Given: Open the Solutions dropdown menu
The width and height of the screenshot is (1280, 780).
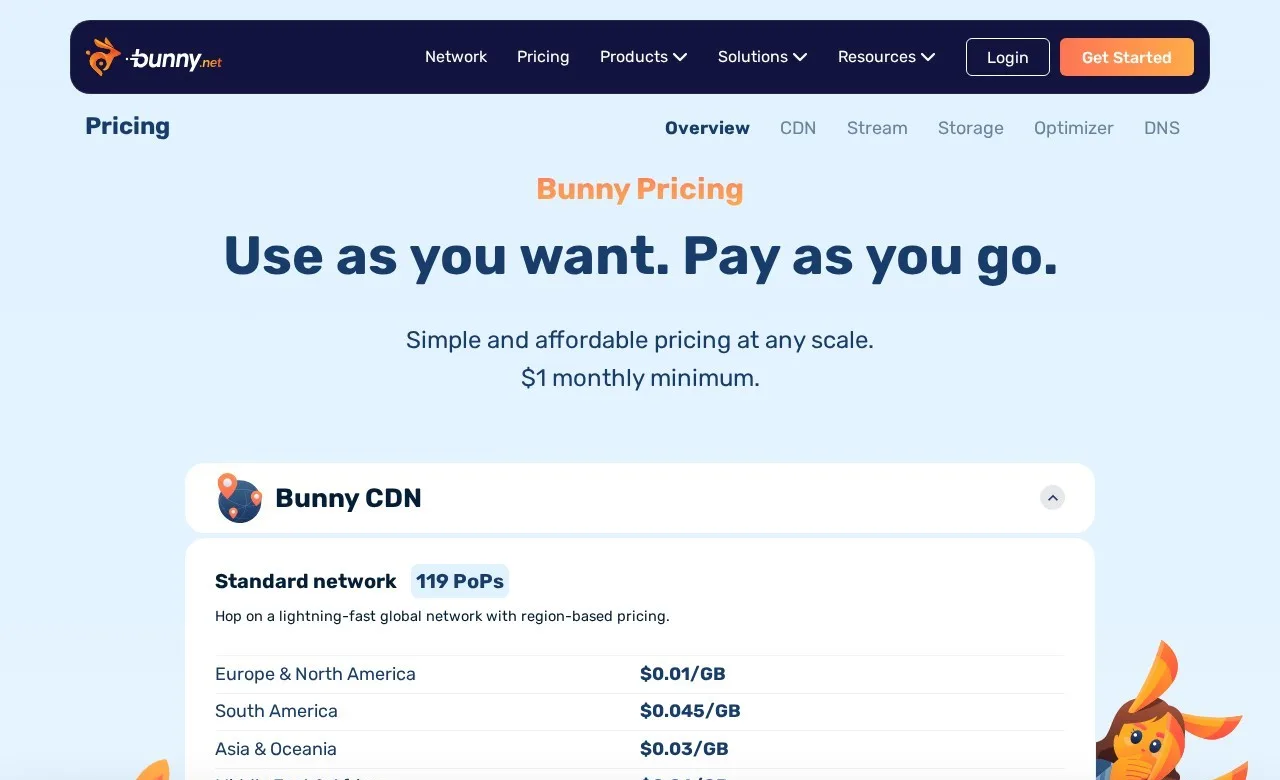Looking at the screenshot, I should click(762, 57).
